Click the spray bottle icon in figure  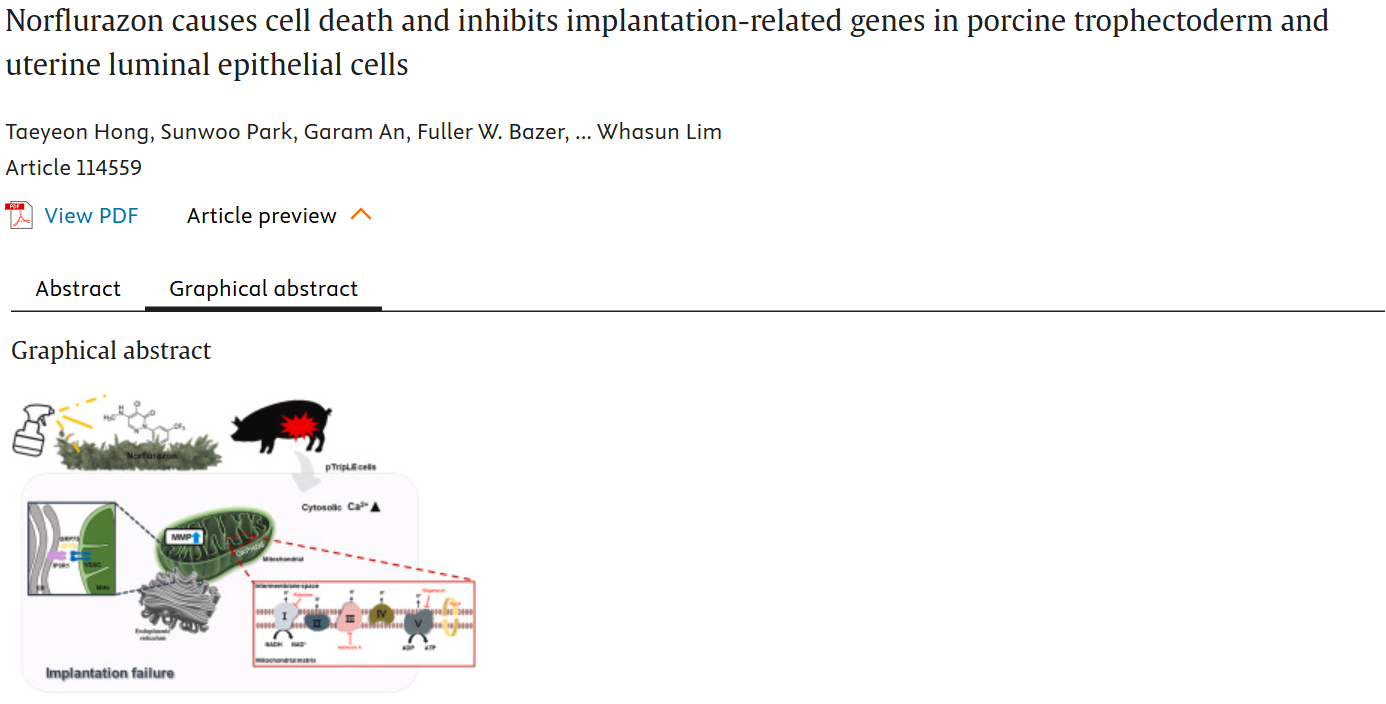pos(34,428)
